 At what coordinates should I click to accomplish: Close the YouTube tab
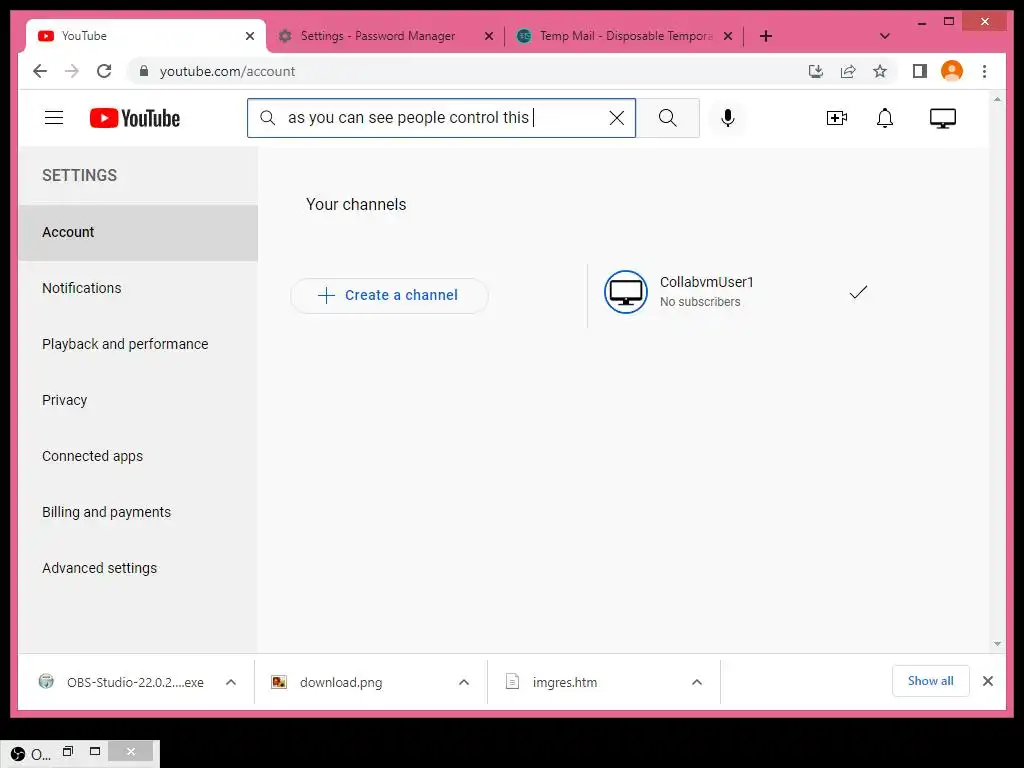click(249, 36)
